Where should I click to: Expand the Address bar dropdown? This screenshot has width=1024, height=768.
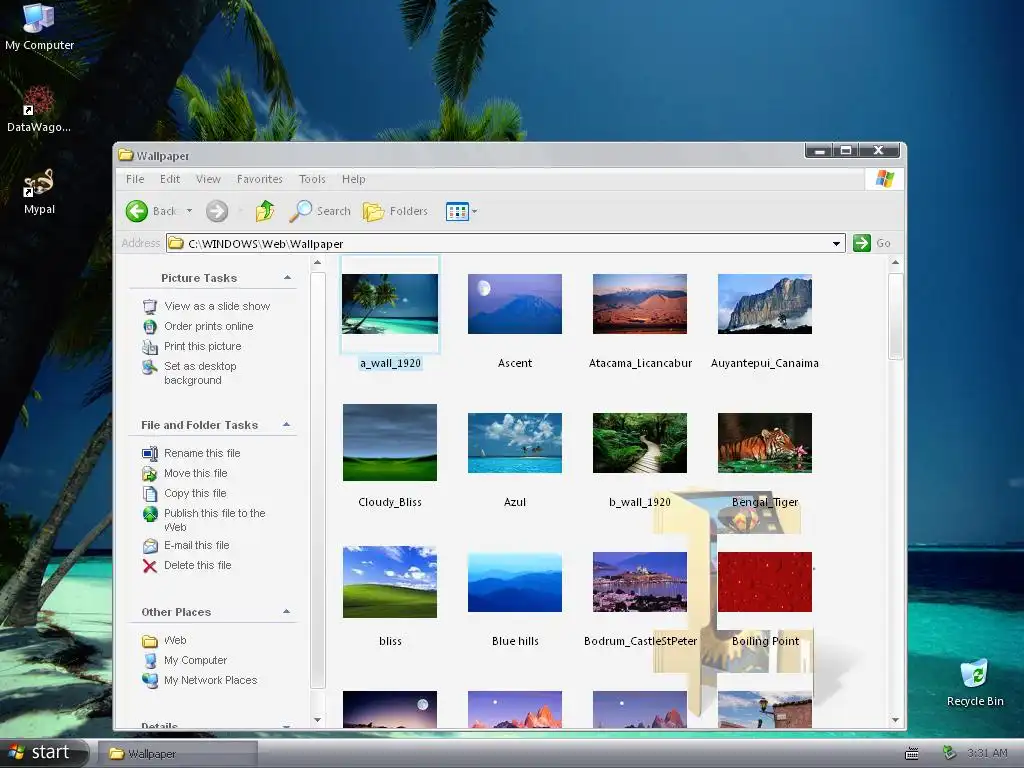(x=836, y=244)
